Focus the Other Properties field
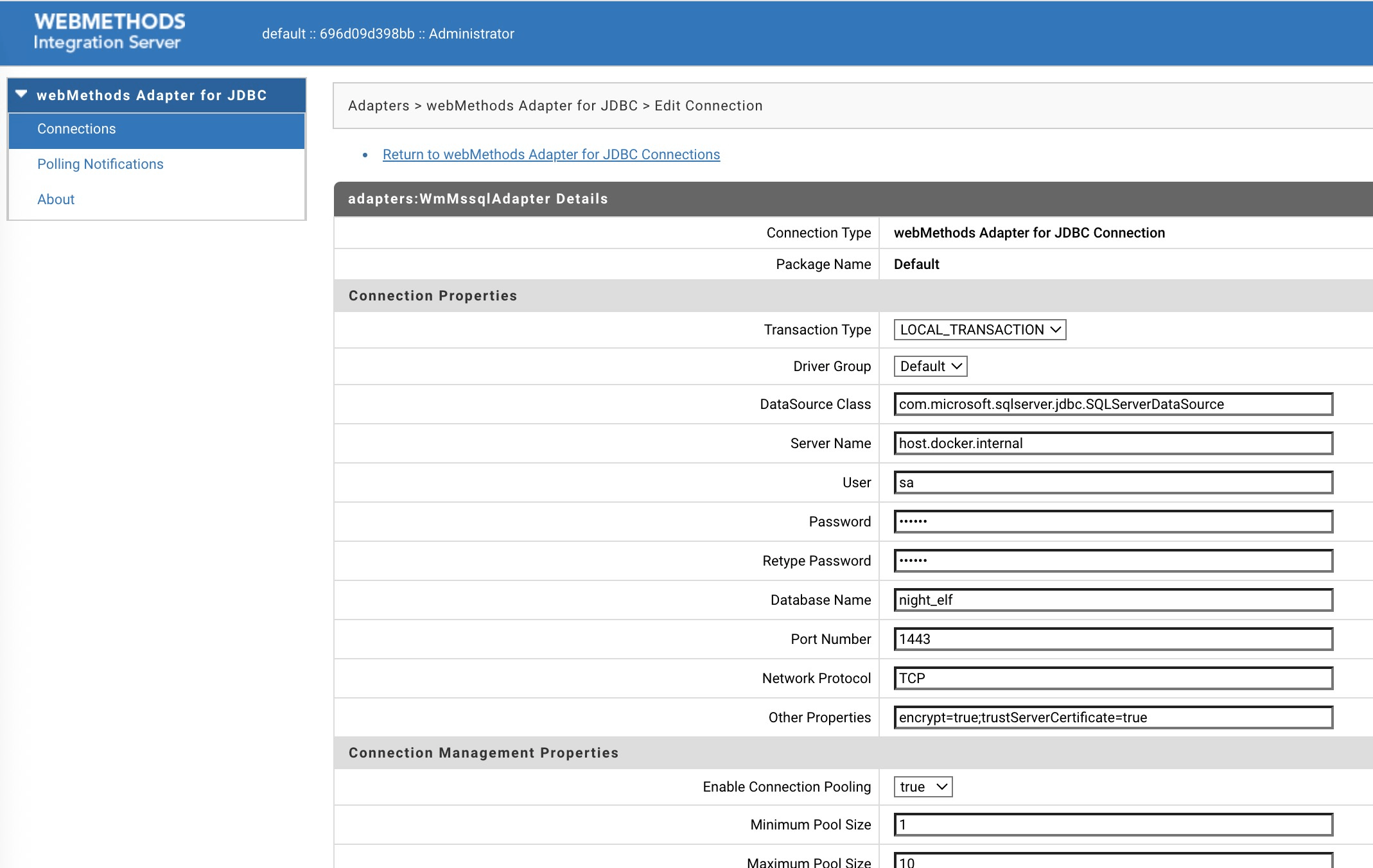The image size is (1373, 868). point(1114,718)
